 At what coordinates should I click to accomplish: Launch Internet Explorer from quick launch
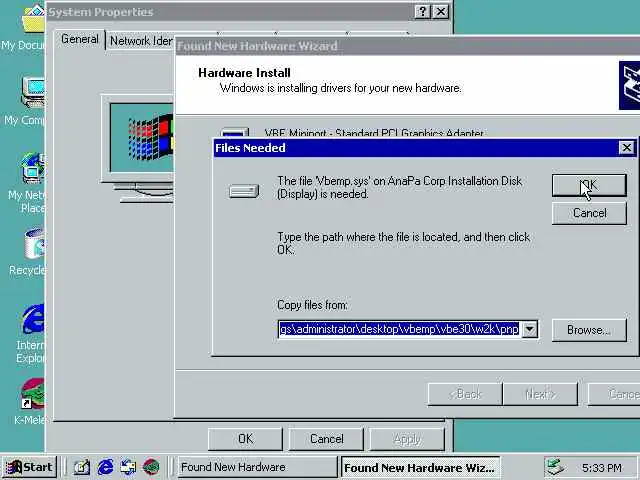point(105,467)
